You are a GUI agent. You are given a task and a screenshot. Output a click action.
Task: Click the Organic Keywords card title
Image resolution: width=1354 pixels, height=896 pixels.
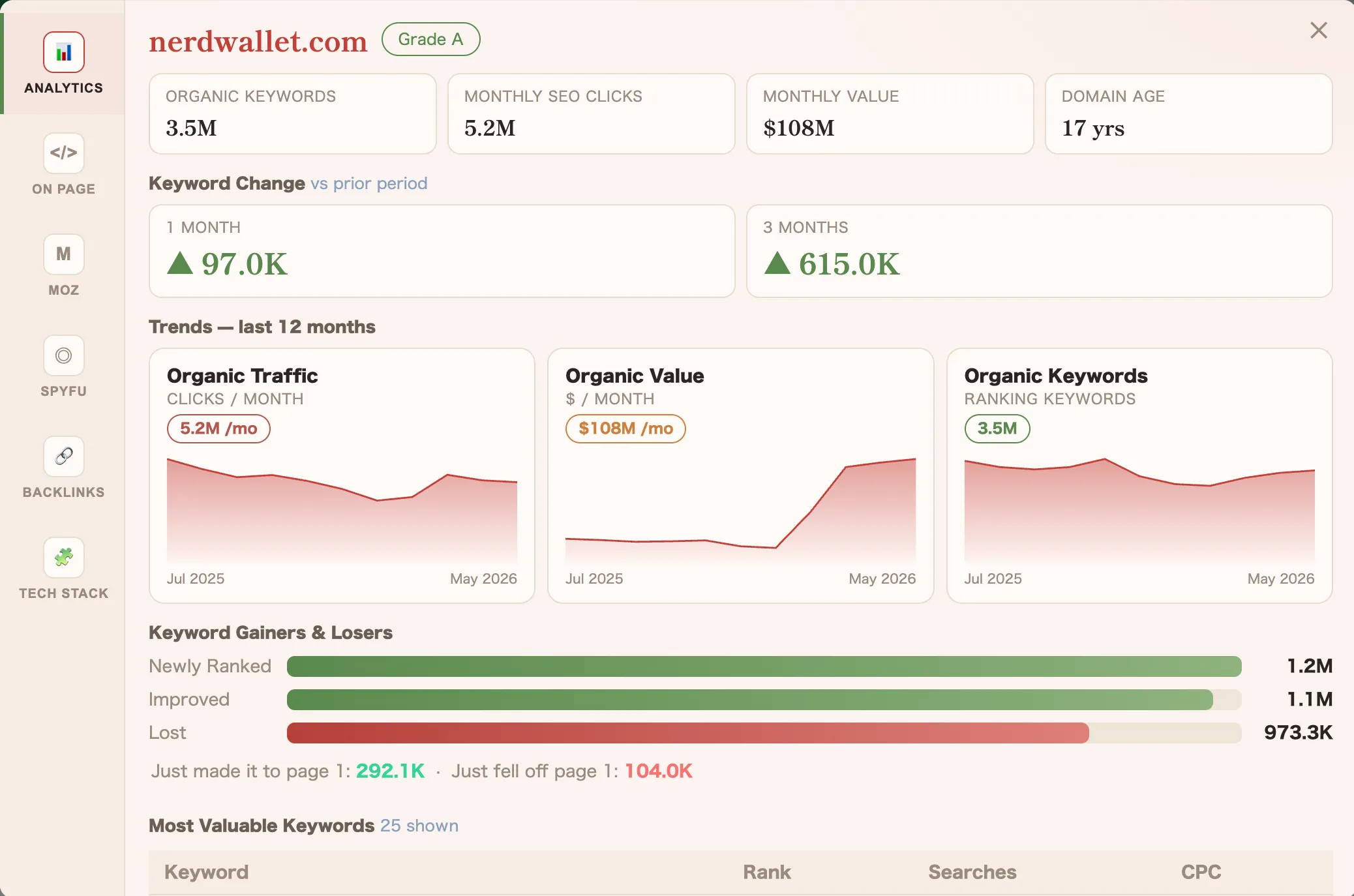1056,376
